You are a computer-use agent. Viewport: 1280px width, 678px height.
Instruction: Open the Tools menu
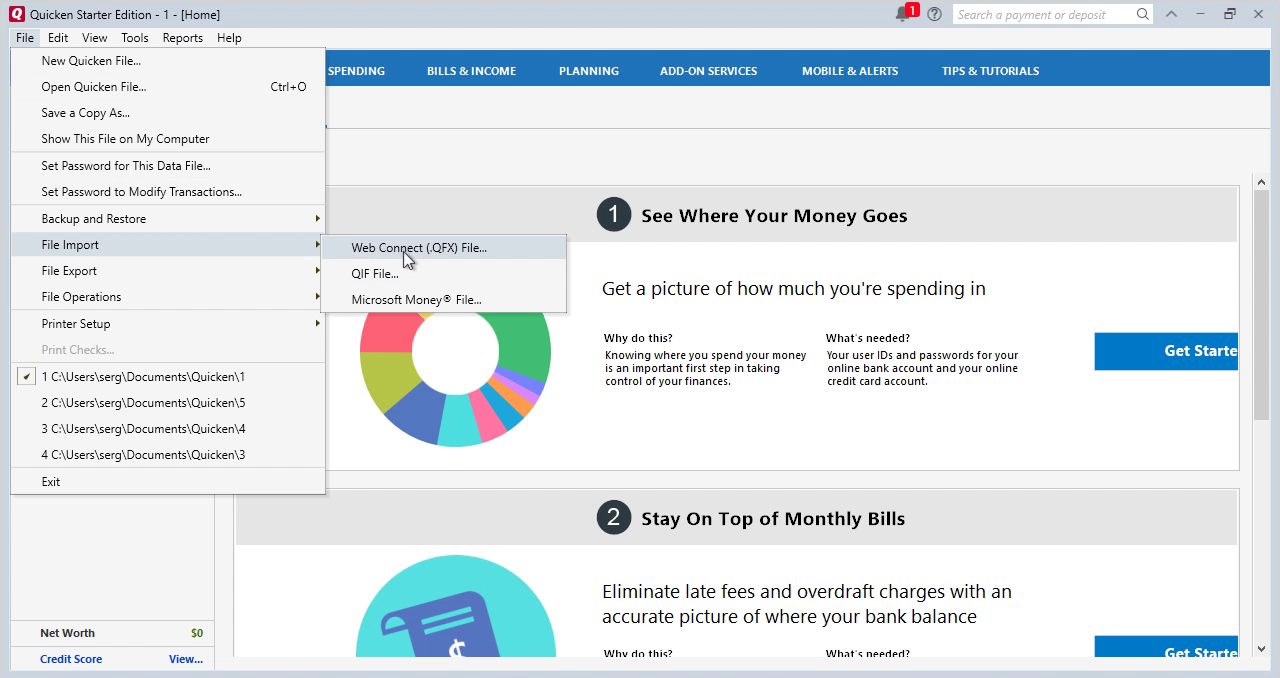tap(135, 38)
